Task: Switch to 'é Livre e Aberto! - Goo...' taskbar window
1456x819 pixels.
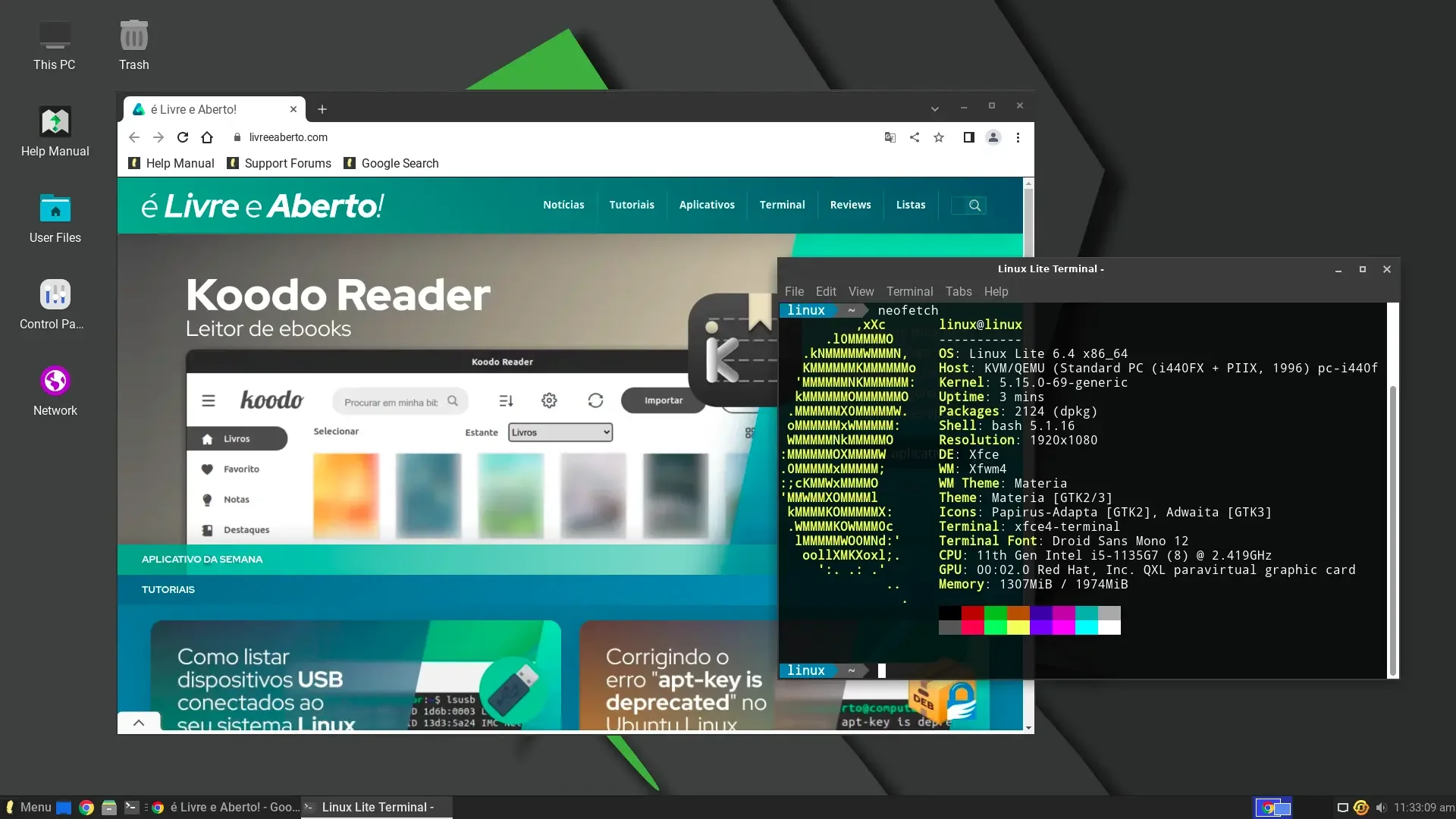Action: [x=225, y=808]
